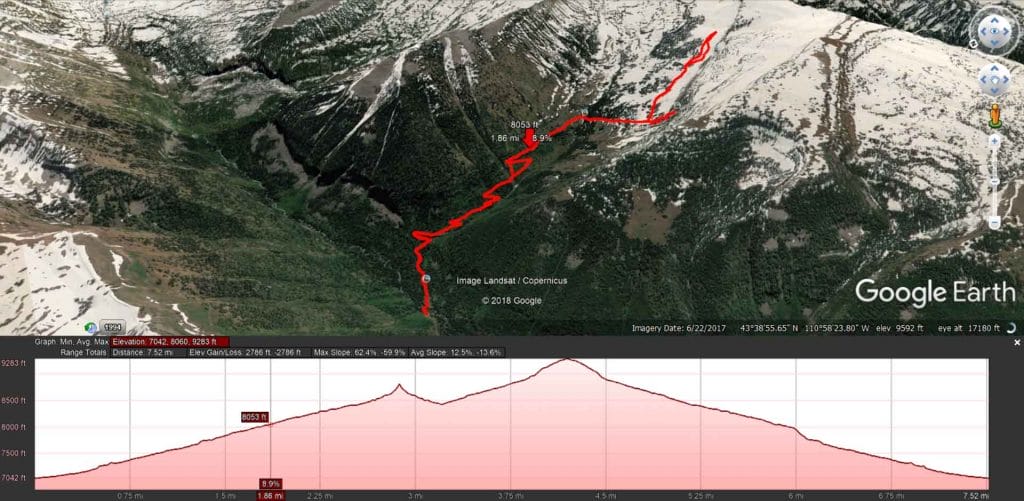Click the 8053 ft elevation cursor label
Image resolution: width=1024 pixels, height=501 pixels.
click(255, 417)
